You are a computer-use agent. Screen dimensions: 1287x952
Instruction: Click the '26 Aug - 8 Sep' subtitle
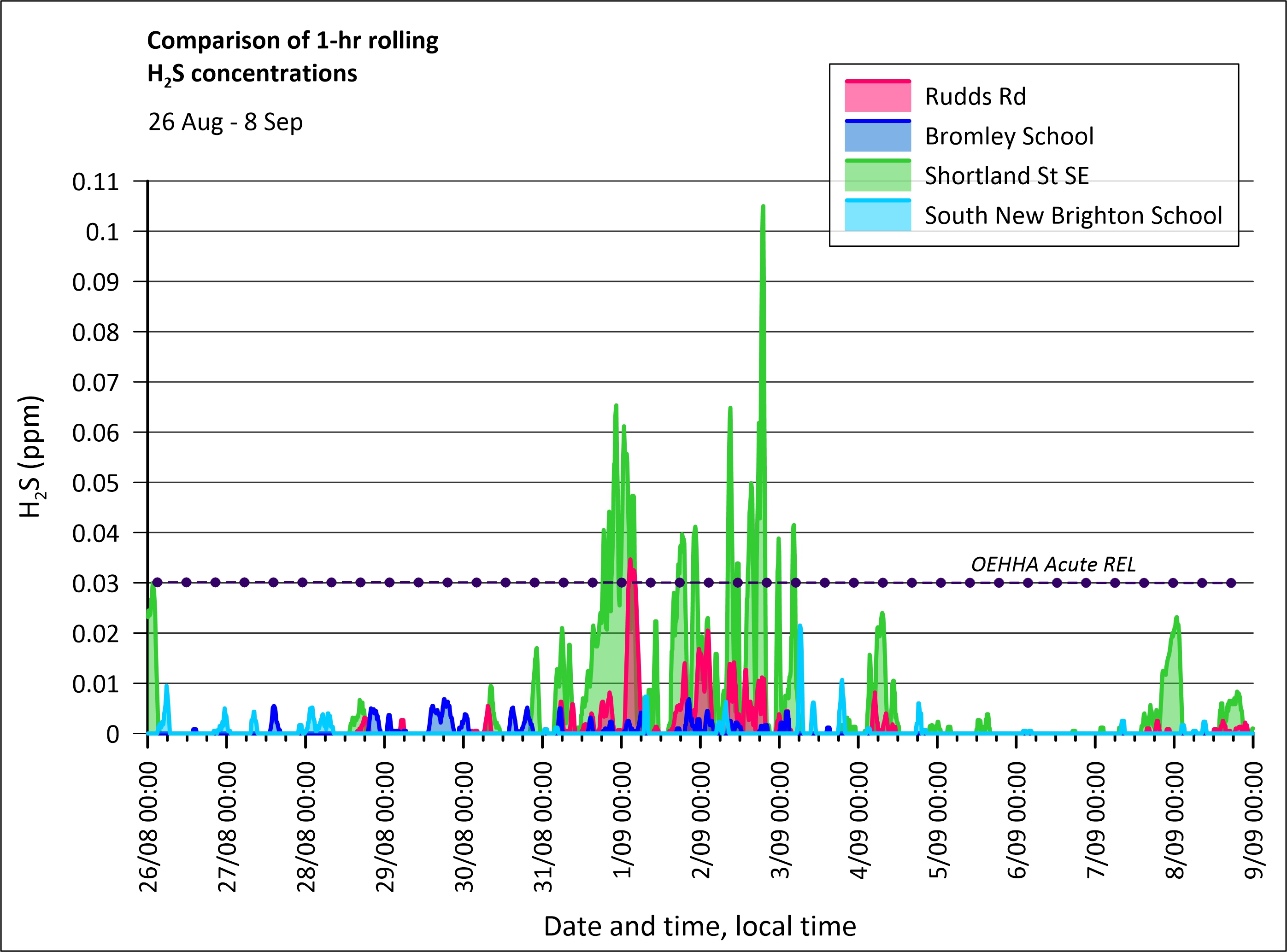pyautogui.click(x=225, y=122)
